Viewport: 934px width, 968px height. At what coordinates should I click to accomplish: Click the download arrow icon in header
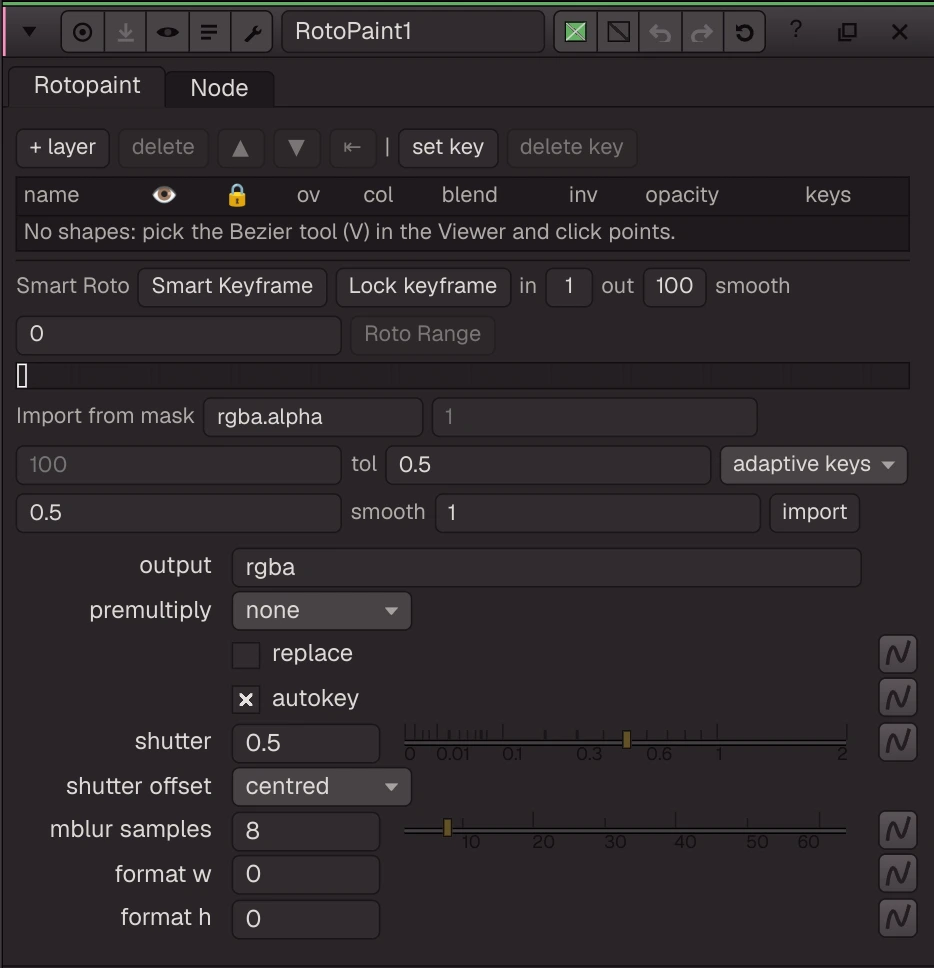point(125,31)
